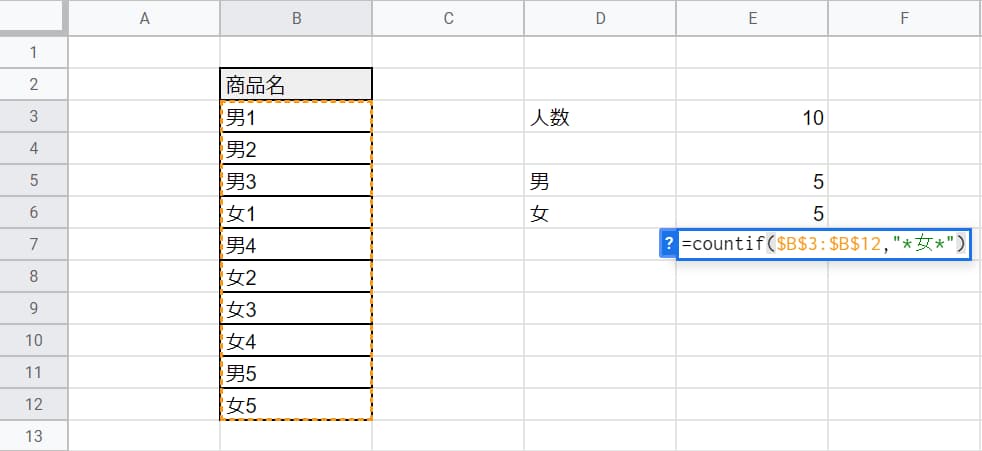Select row 7 header
The image size is (982, 451).
point(34,244)
